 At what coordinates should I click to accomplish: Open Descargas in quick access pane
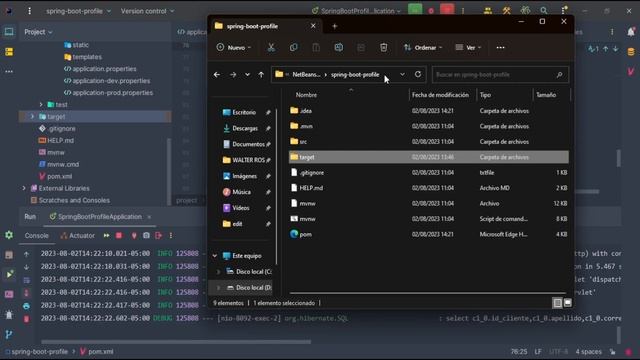click(x=245, y=128)
